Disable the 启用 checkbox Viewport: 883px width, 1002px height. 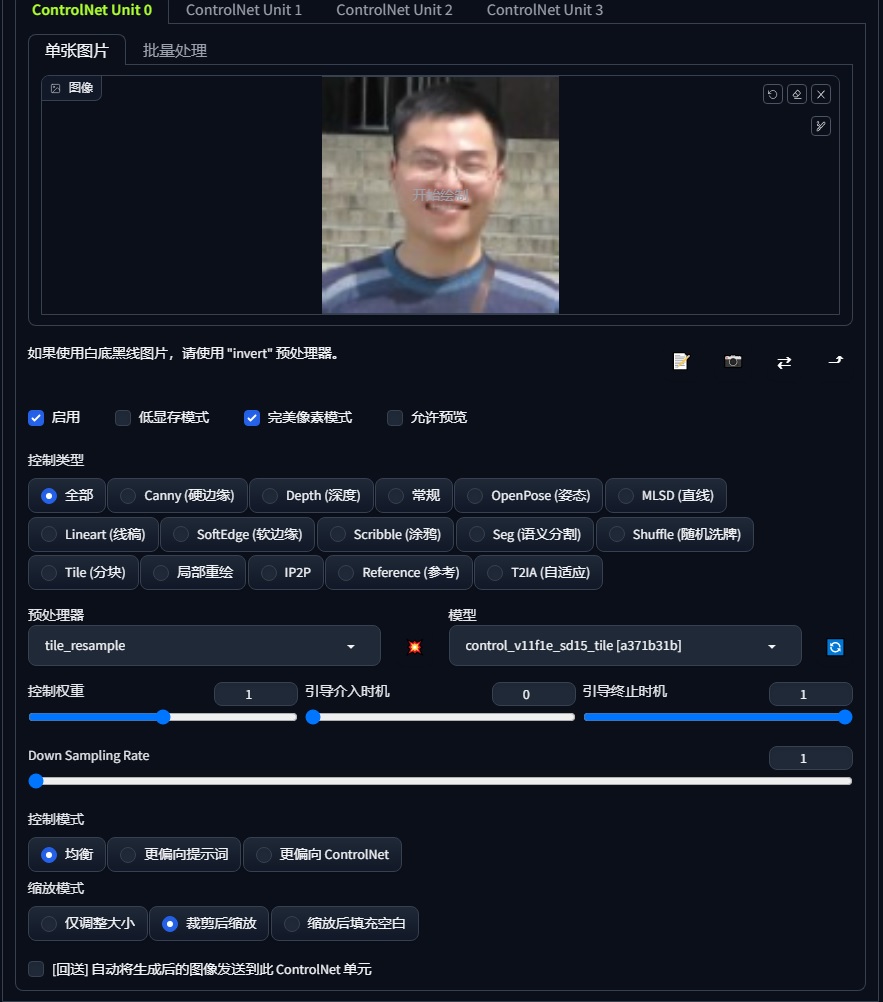click(36, 418)
